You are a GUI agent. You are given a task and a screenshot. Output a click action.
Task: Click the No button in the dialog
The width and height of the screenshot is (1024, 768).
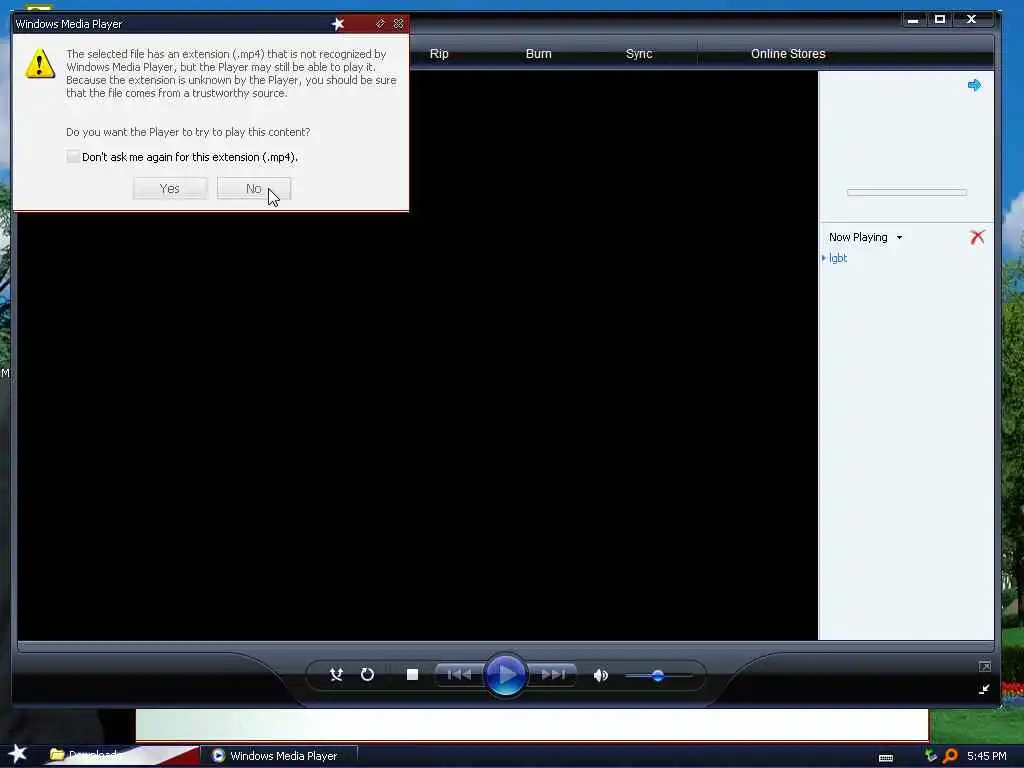pos(253,189)
